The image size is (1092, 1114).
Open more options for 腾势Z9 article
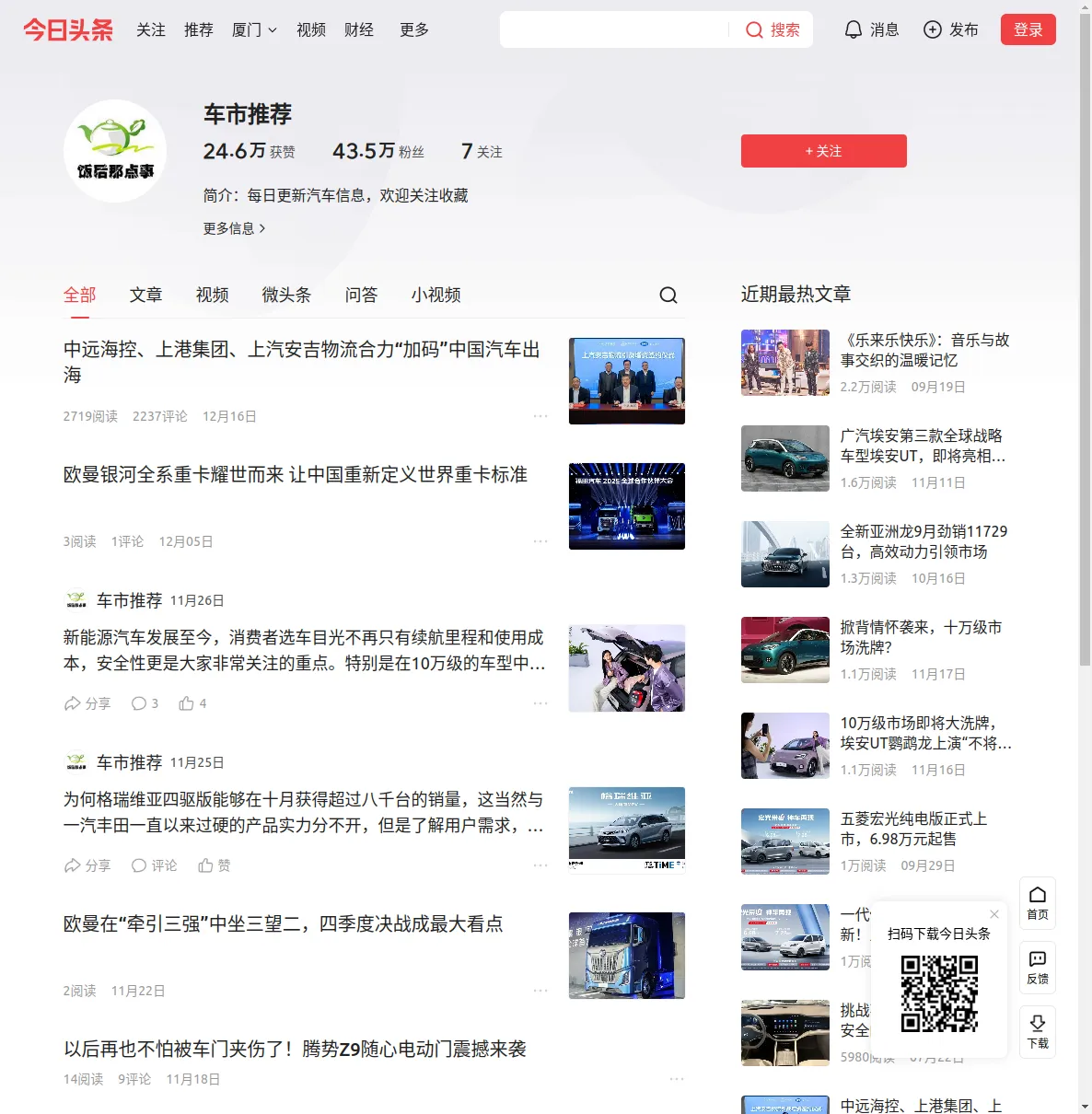tap(677, 1079)
